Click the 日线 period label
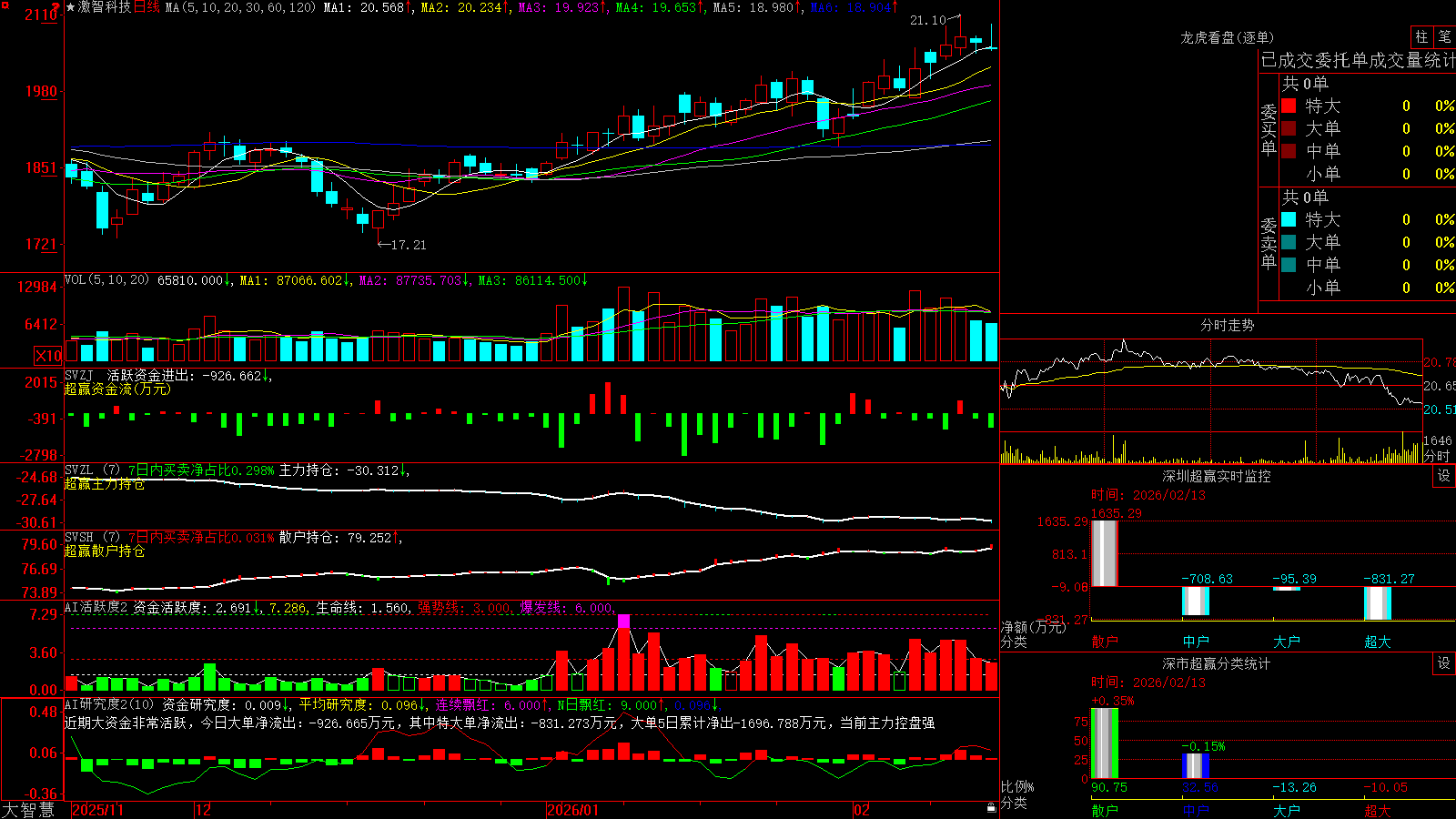 [147, 7]
